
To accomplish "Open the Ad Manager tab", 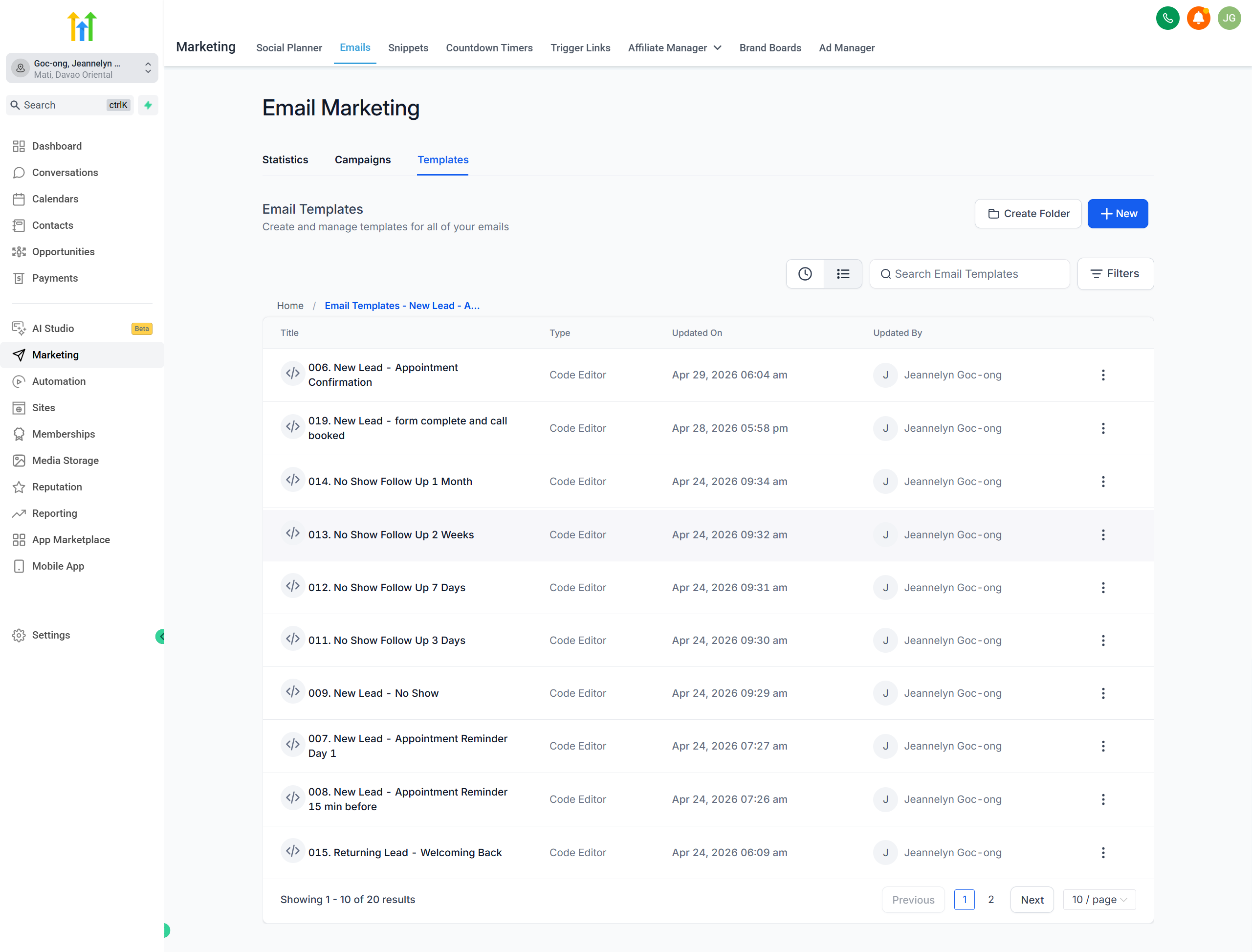I will click(846, 47).
